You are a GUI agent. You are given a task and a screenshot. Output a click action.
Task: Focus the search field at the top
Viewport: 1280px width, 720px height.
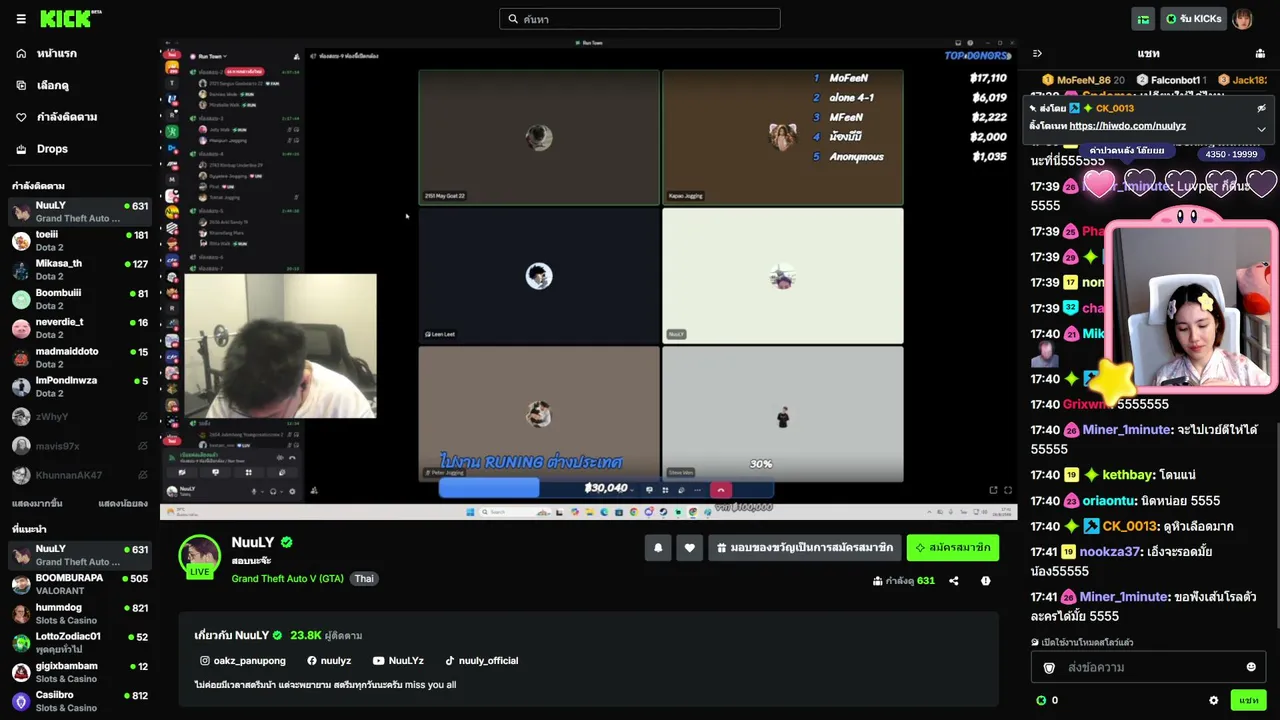coord(640,19)
